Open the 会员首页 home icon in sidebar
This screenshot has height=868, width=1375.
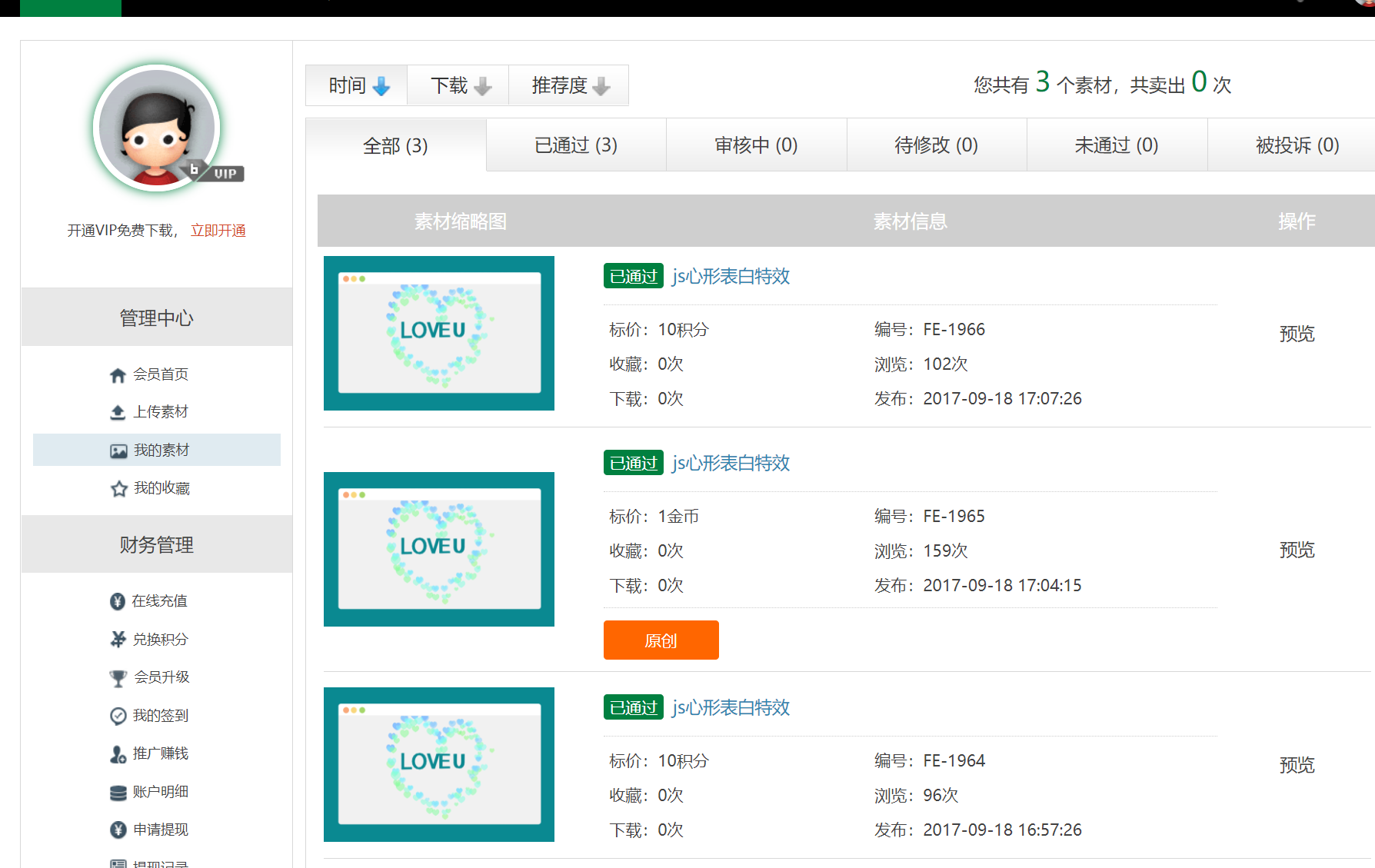(x=117, y=374)
